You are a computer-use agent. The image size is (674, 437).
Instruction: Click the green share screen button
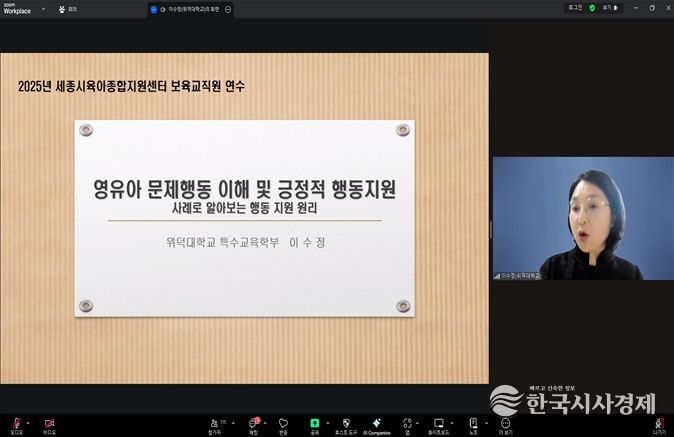pyautogui.click(x=314, y=423)
